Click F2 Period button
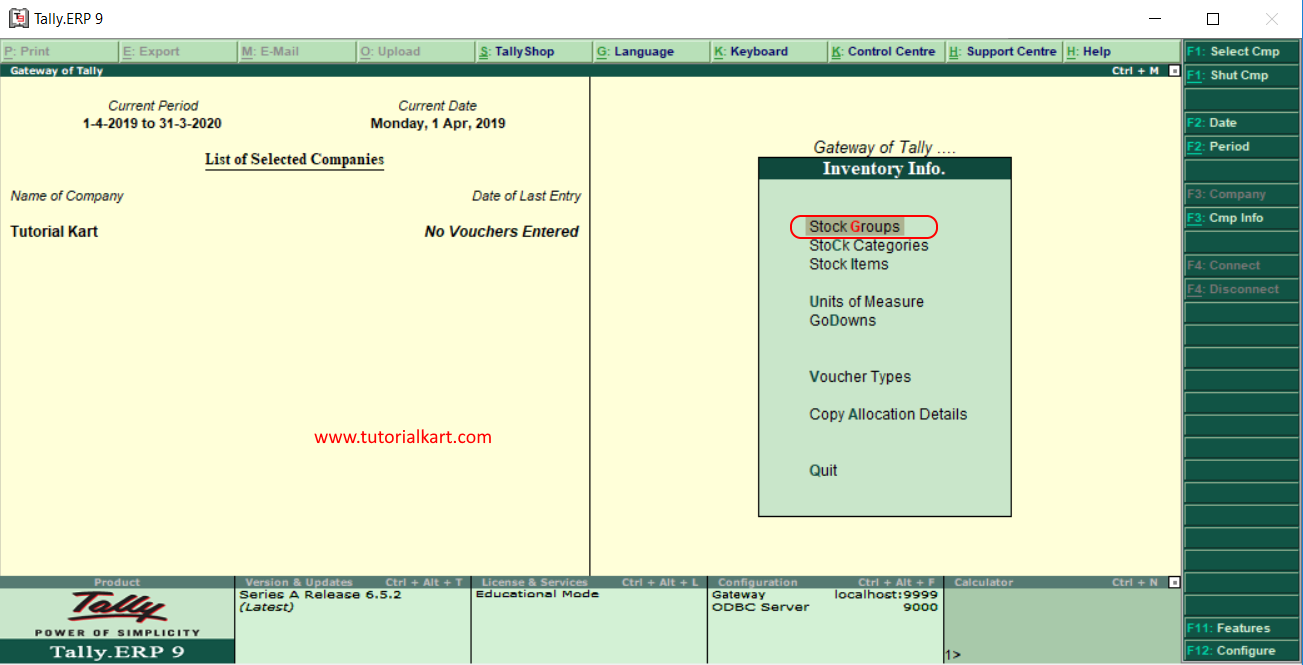 tap(1243, 147)
